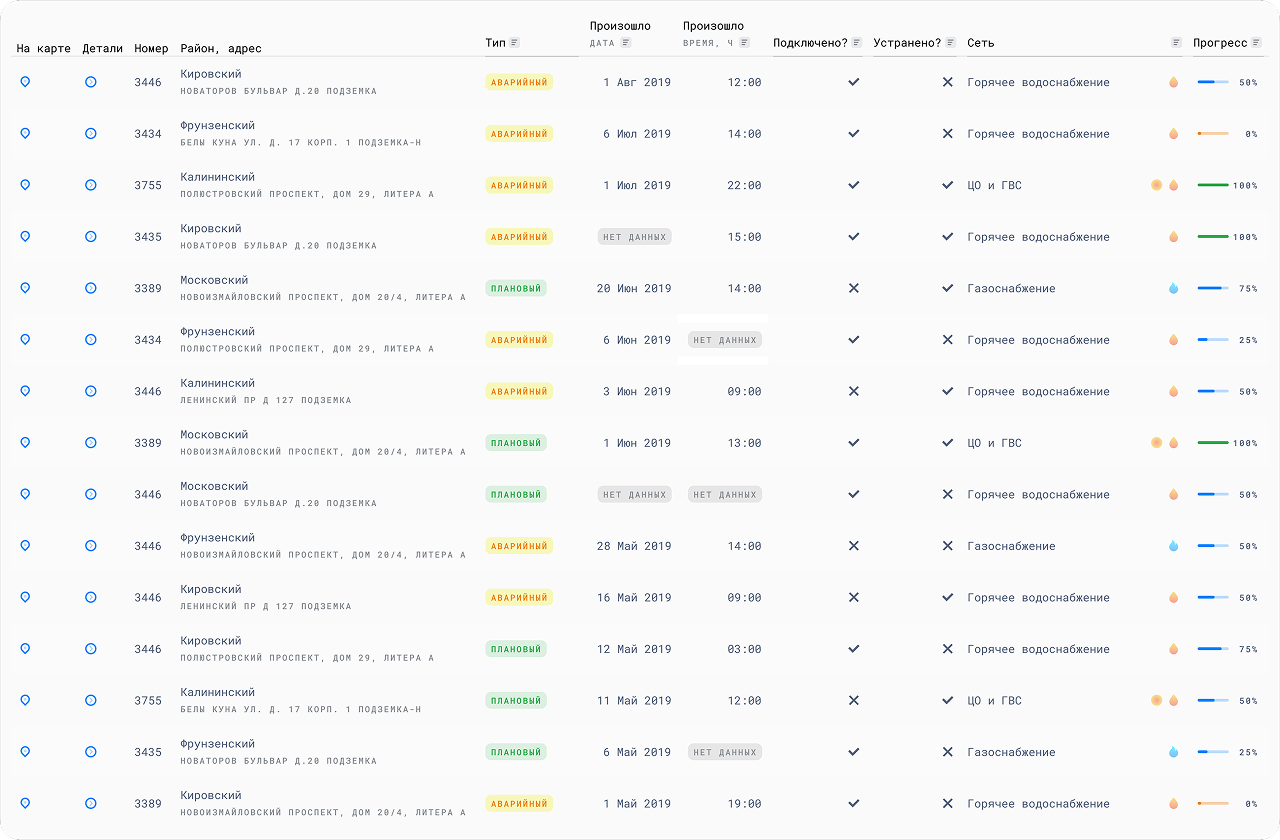Click the blue gas droplet in the Газоснабжение row
1280x840 pixels.
pyautogui.click(x=1172, y=288)
